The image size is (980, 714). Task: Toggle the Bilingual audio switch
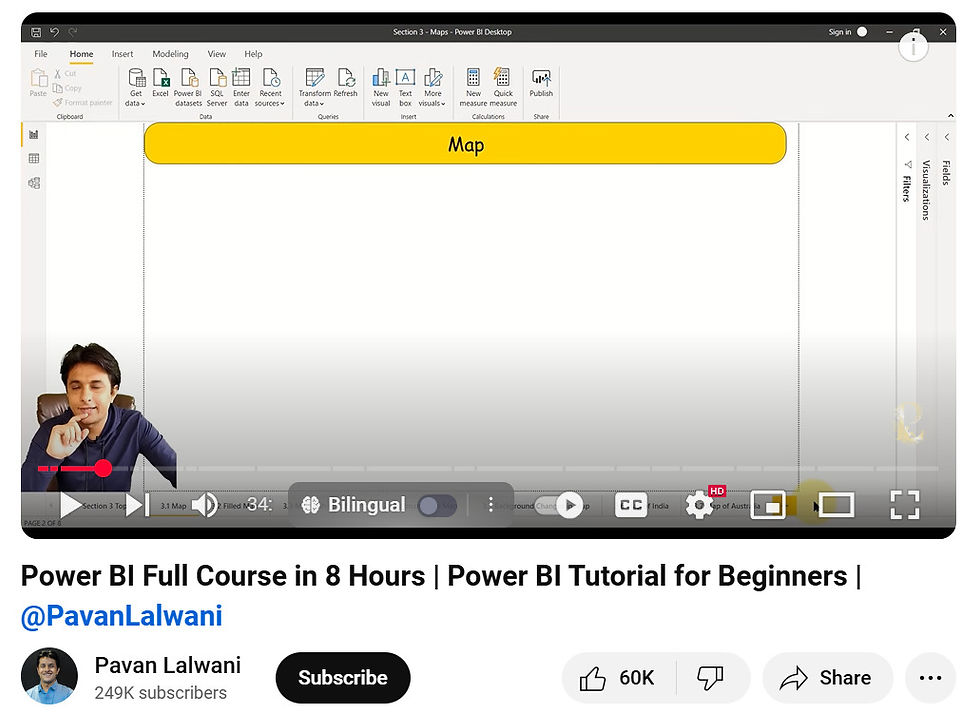click(x=437, y=505)
